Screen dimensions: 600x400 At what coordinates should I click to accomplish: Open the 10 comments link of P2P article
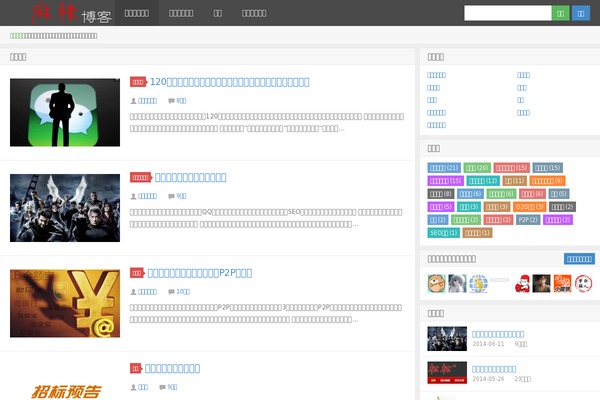pos(183,292)
